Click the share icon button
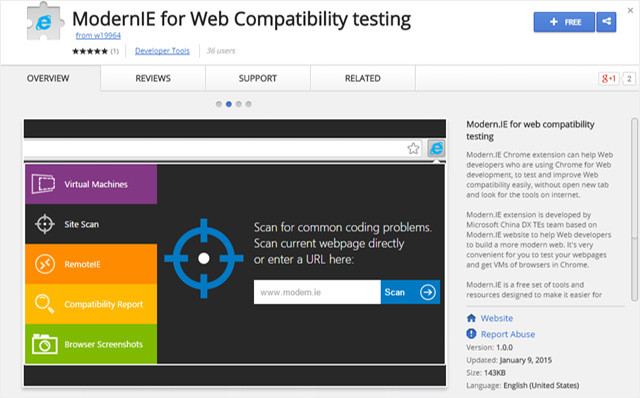 point(606,22)
